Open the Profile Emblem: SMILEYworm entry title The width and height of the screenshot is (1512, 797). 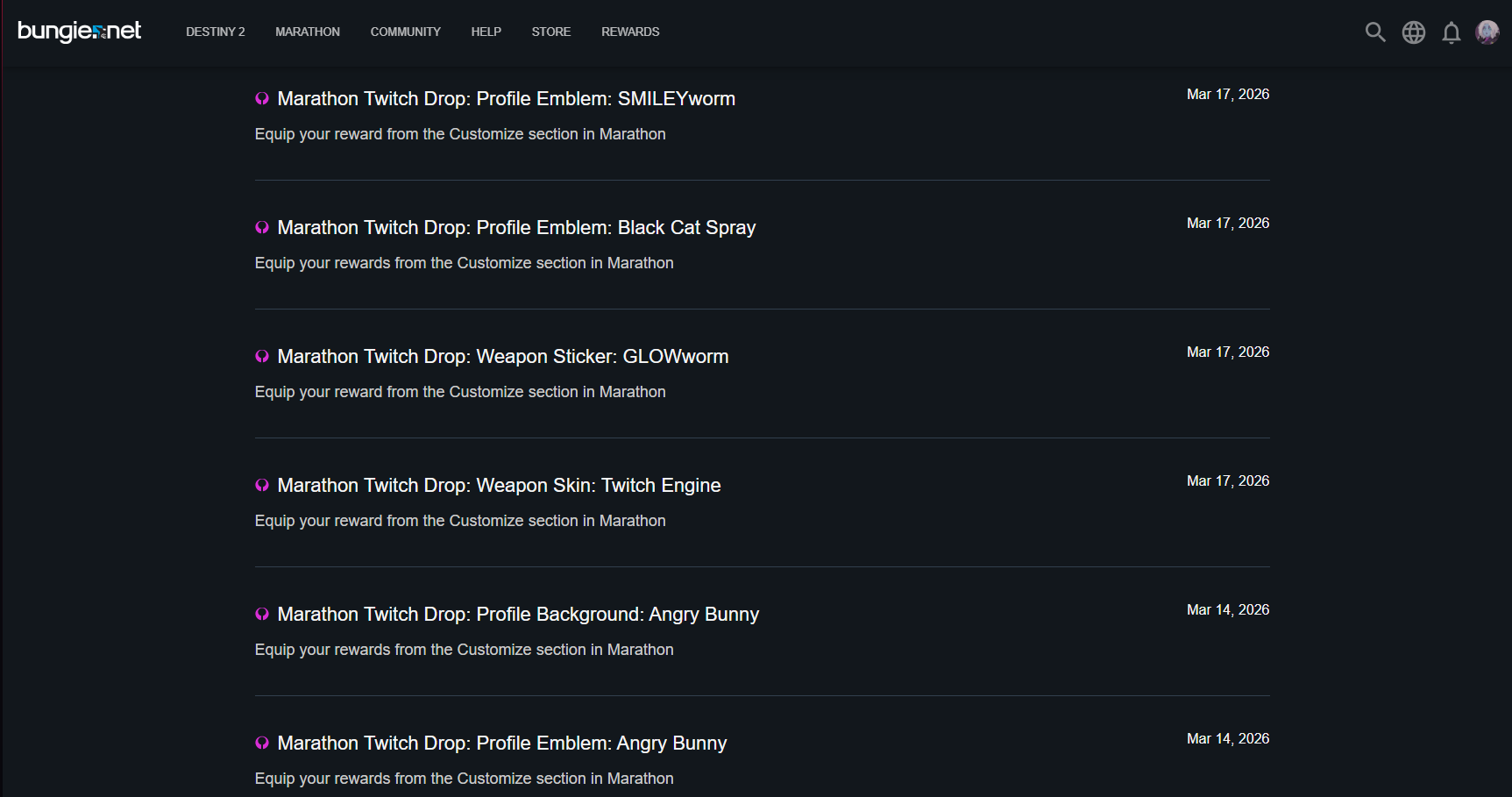[506, 99]
